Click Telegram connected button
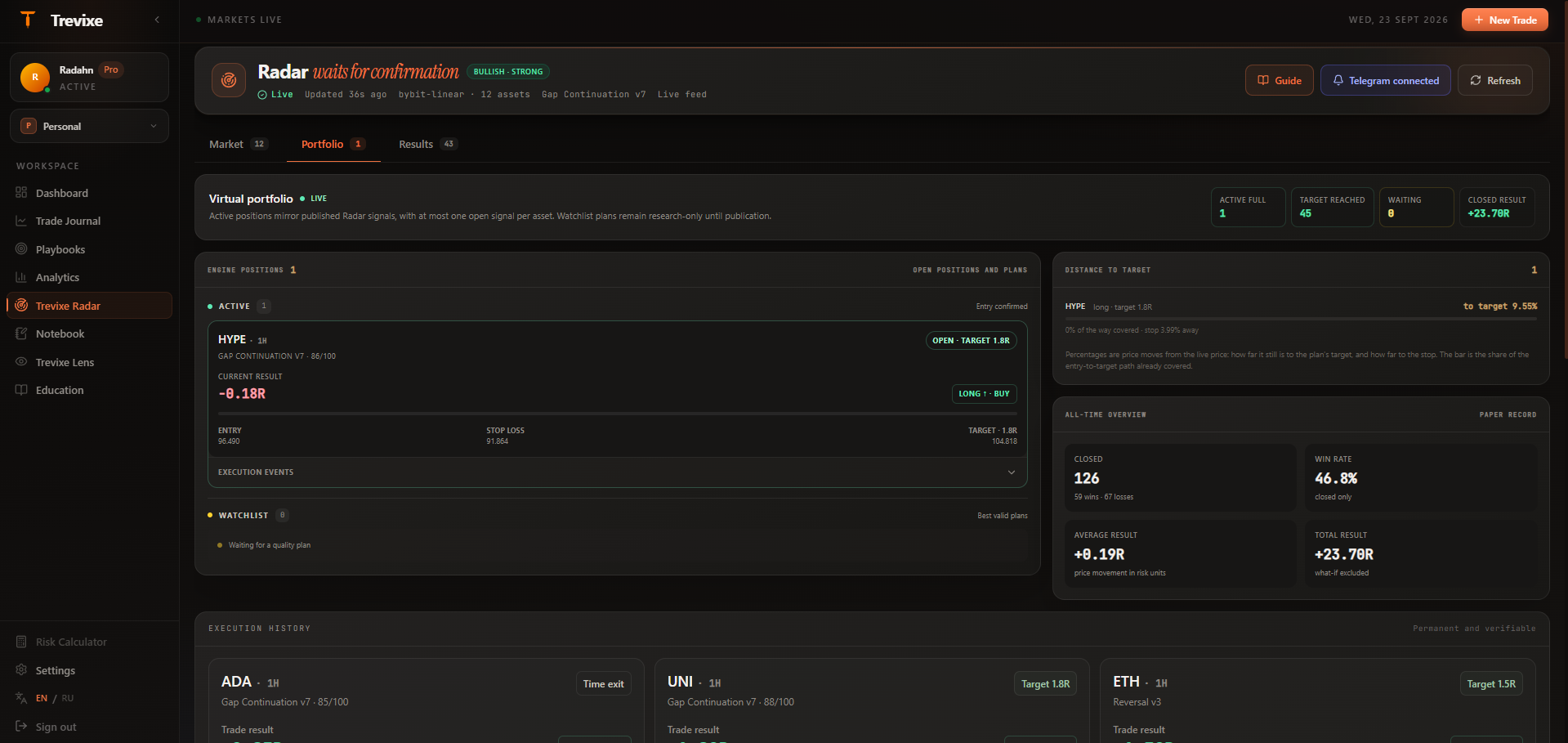Screen dimensions: 1568x743 (1385, 80)
